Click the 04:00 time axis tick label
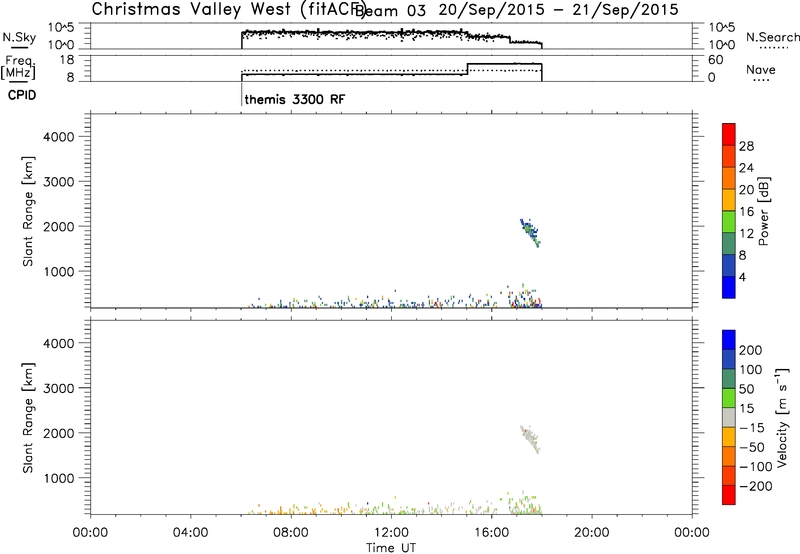Image resolution: width=800 pixels, height=554 pixels. pyautogui.click(x=191, y=533)
